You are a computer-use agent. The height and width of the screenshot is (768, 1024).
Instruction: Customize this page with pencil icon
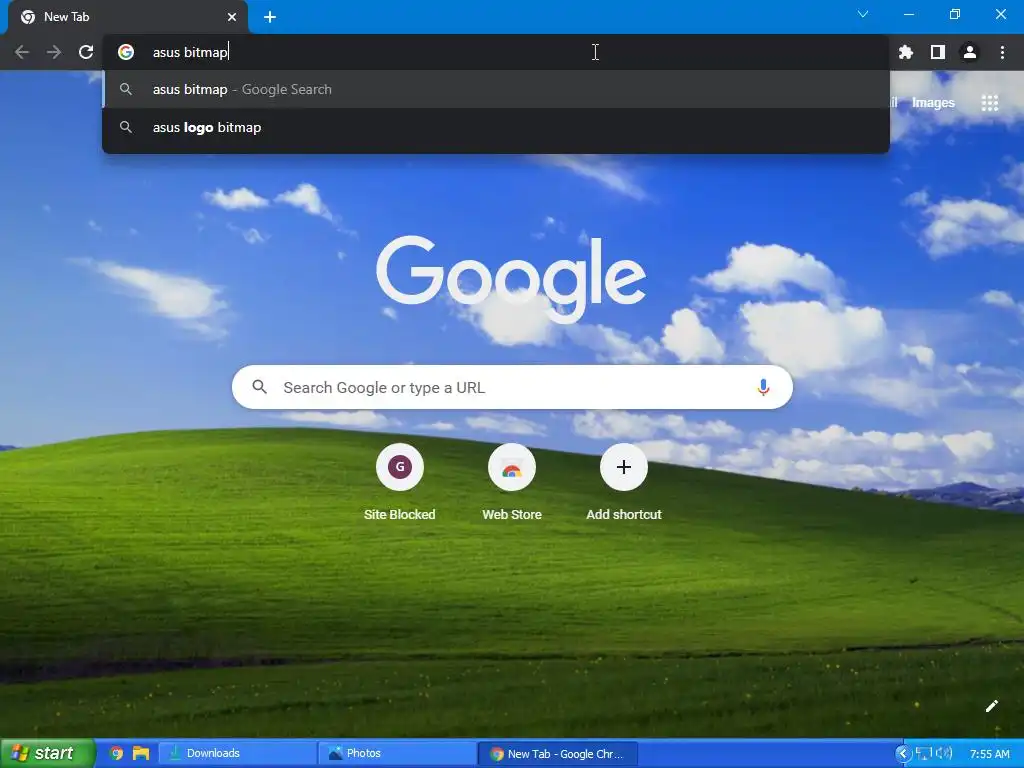click(x=991, y=706)
